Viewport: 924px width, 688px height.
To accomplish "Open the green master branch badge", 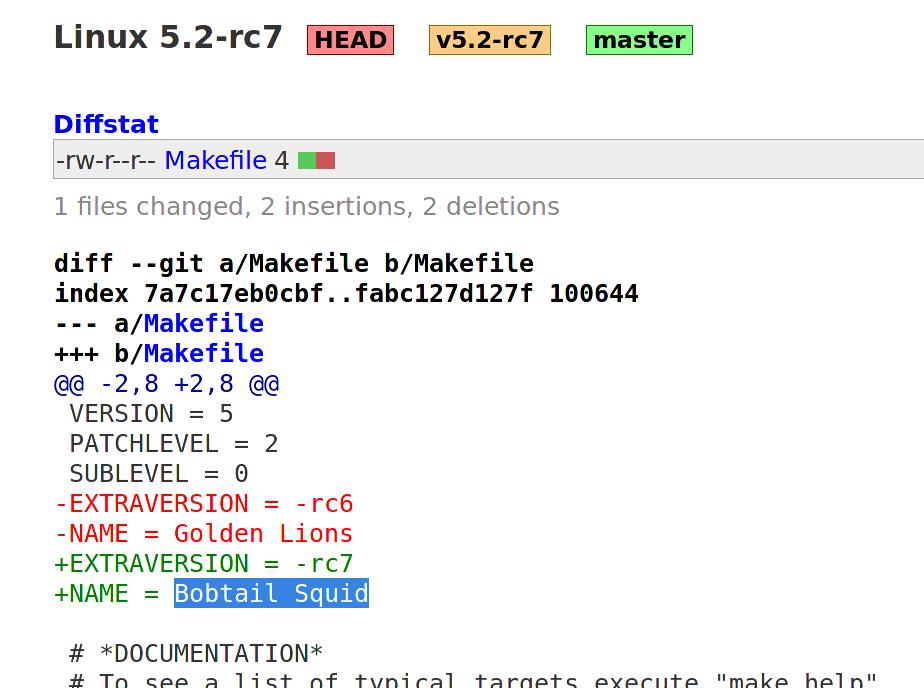I will (x=639, y=40).
